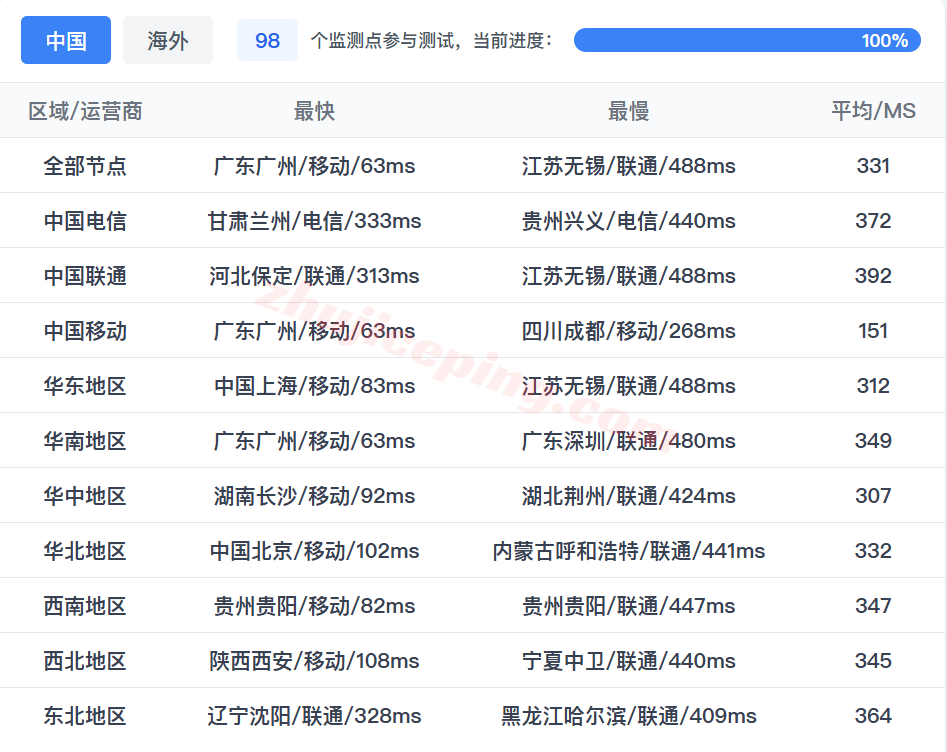The width and height of the screenshot is (947, 752).
Task: Click average value 307
Action: [873, 495]
